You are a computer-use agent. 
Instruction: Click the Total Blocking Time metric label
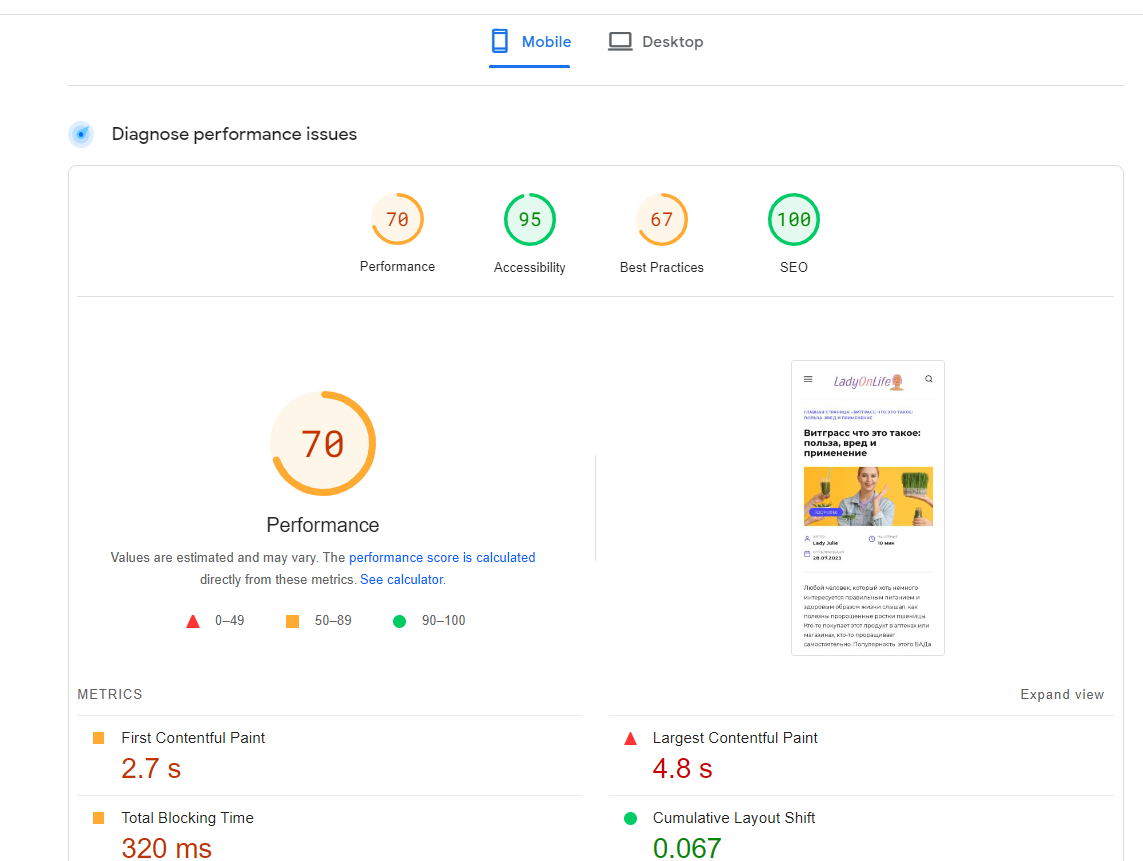tap(187, 818)
